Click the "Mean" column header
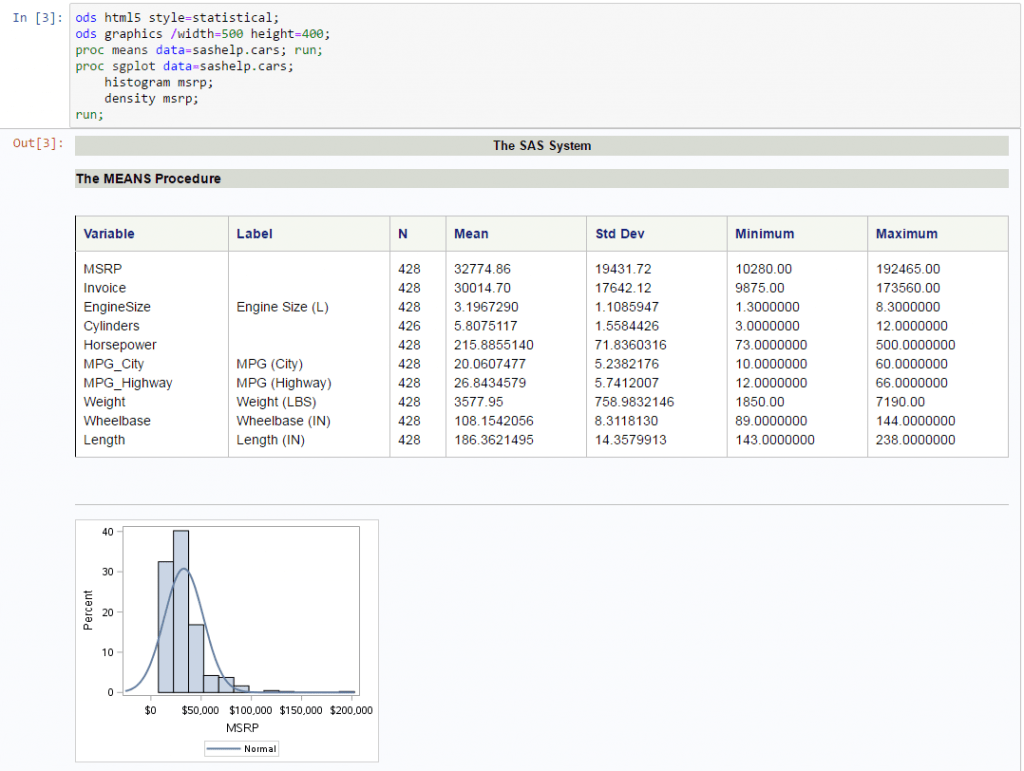The image size is (1024, 771). coord(471,233)
